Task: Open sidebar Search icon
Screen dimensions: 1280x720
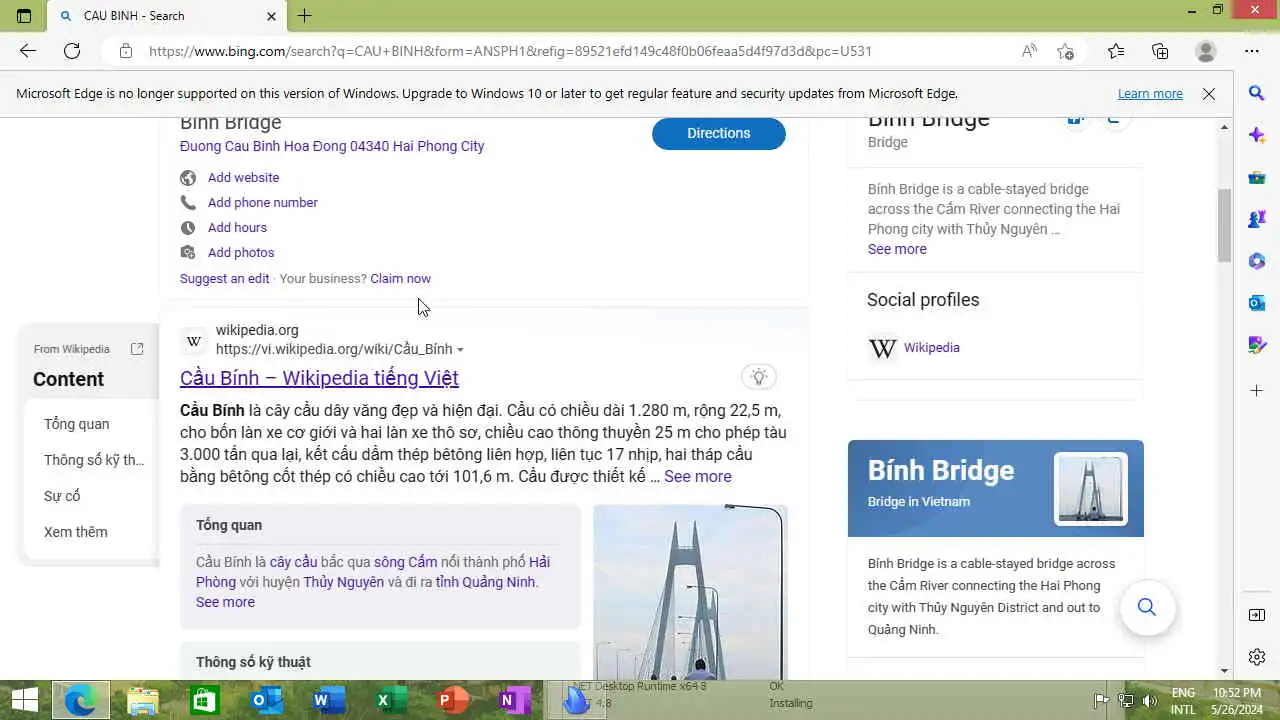Action: click(x=1257, y=93)
